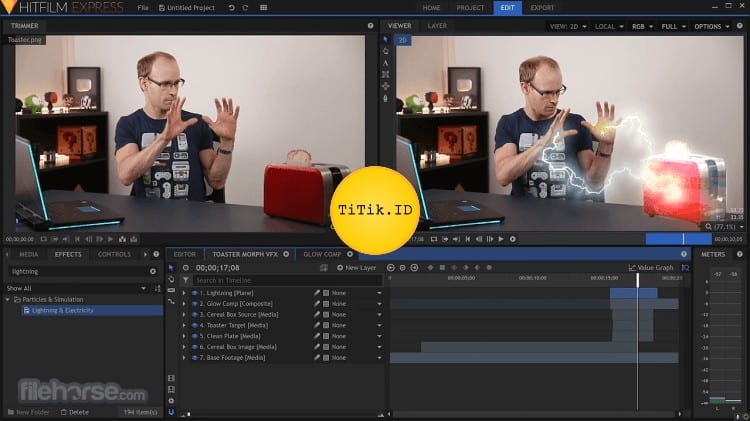The image size is (750, 421).
Task: Play the viewer preview
Action: coord(501,239)
